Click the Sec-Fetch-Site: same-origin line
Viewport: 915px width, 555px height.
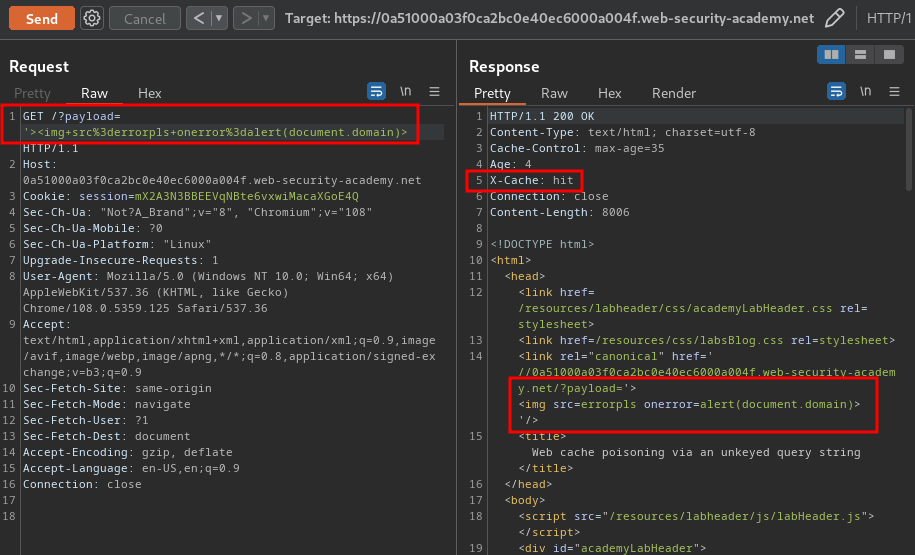tap(117, 388)
